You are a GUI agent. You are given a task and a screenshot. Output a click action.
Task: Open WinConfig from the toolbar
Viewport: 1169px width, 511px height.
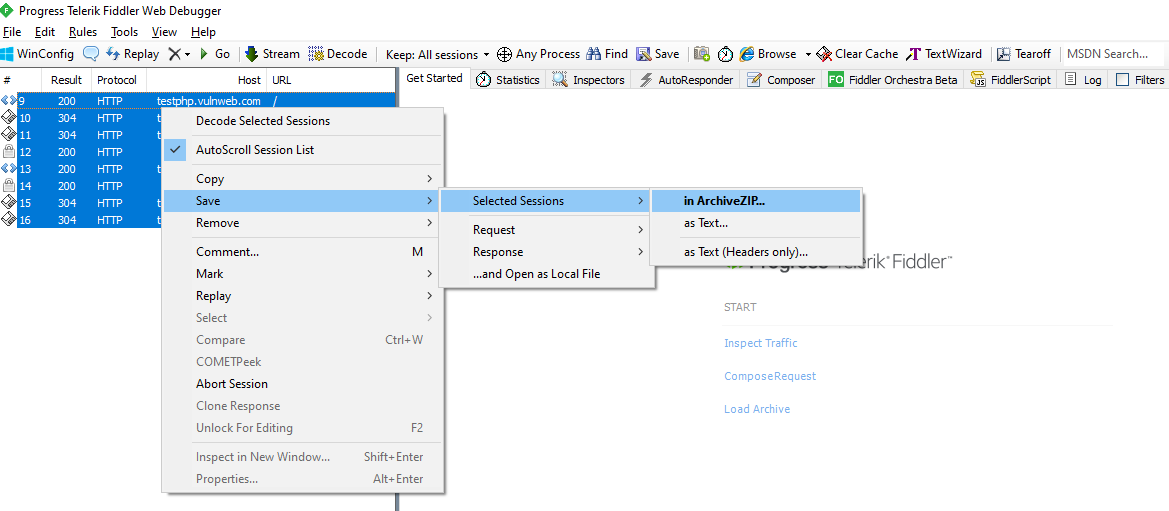[37, 54]
